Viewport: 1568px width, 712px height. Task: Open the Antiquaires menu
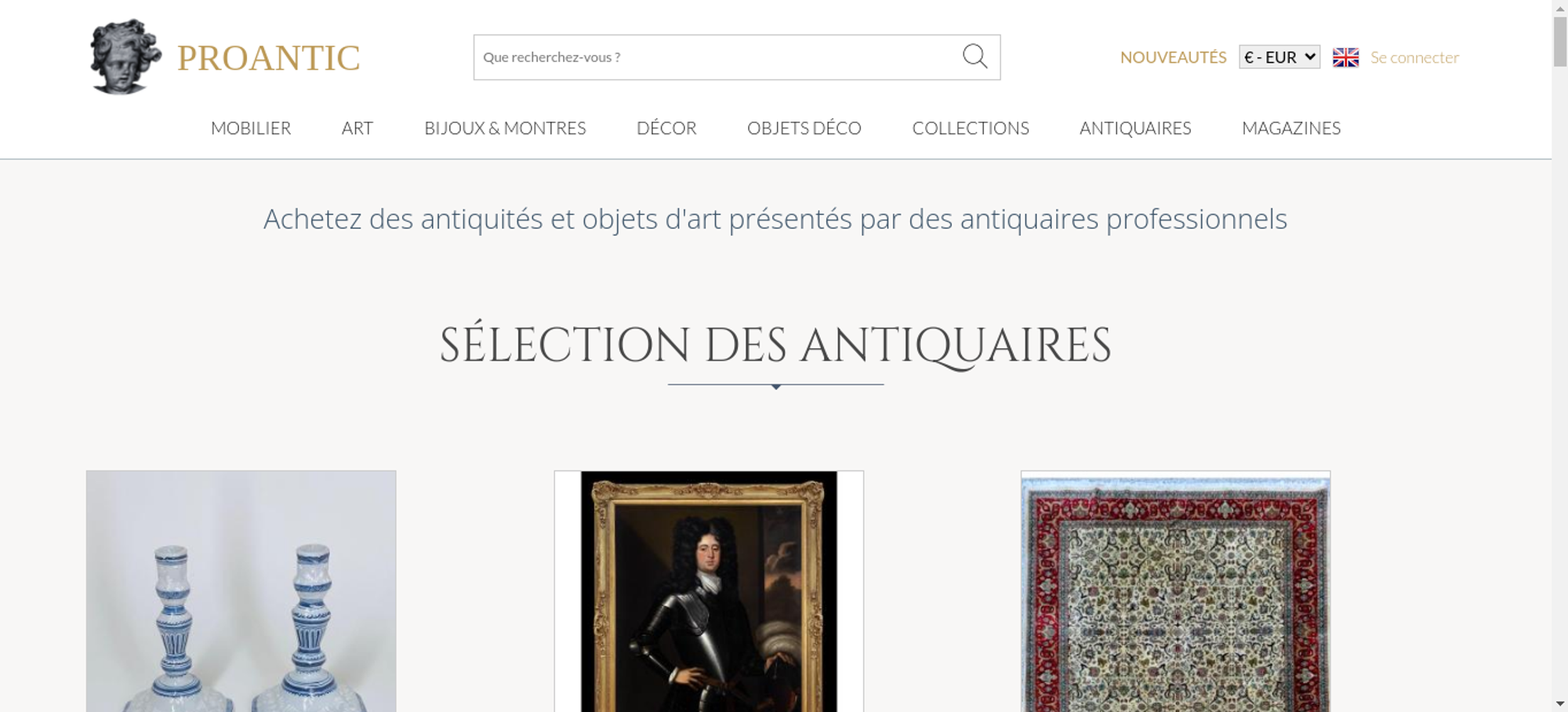1135,128
